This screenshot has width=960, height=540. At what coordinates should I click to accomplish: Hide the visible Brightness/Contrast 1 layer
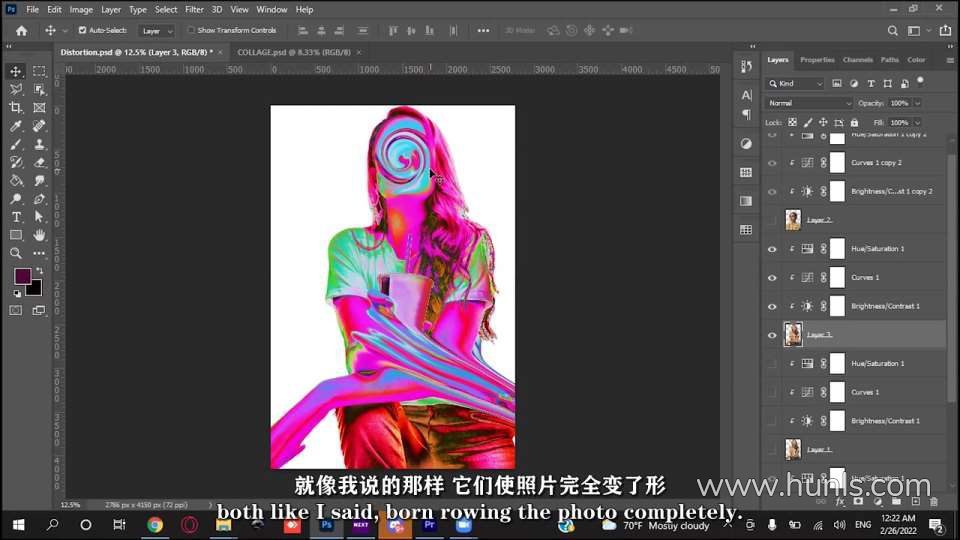coord(771,306)
